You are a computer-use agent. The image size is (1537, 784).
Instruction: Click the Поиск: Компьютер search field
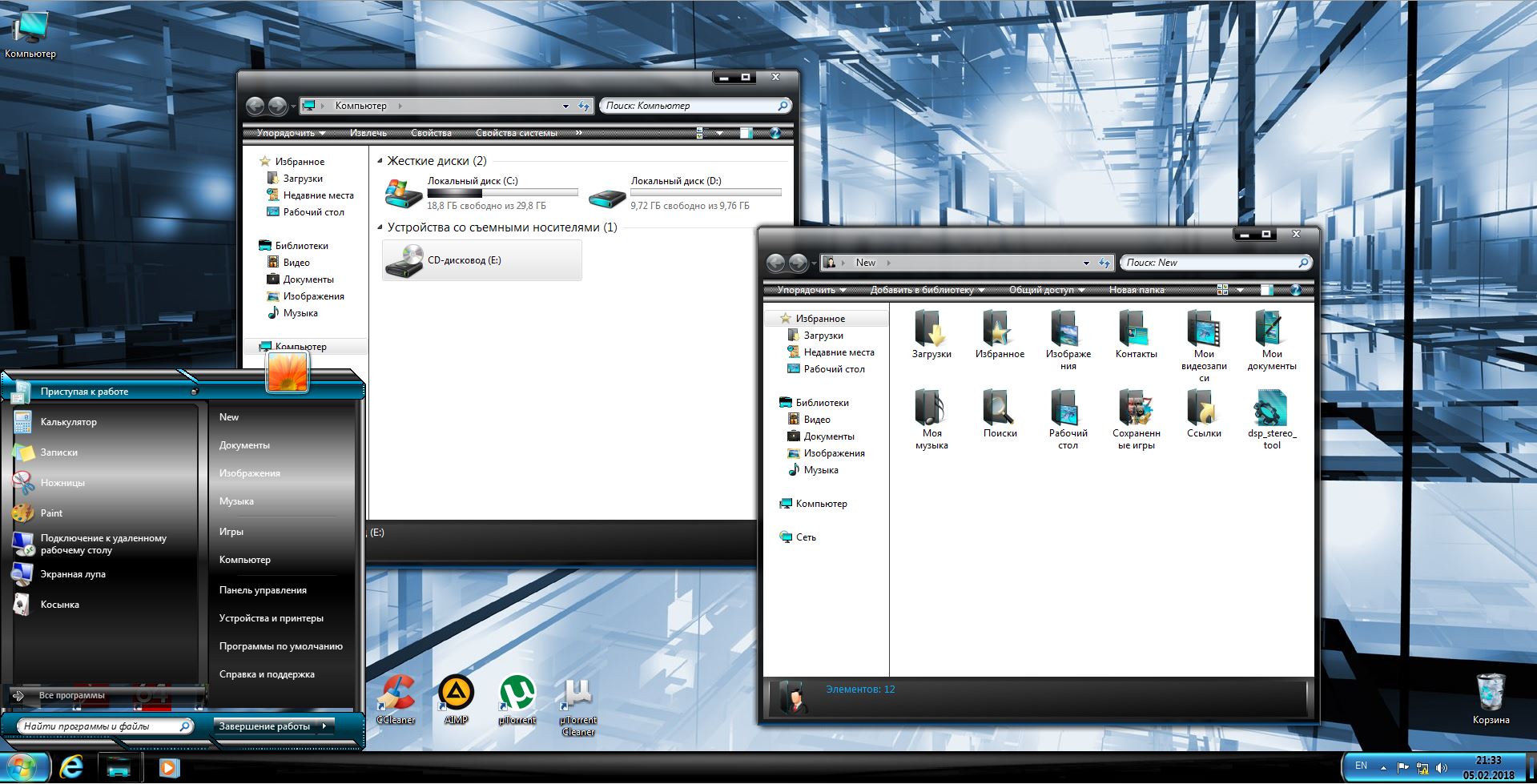[695, 106]
